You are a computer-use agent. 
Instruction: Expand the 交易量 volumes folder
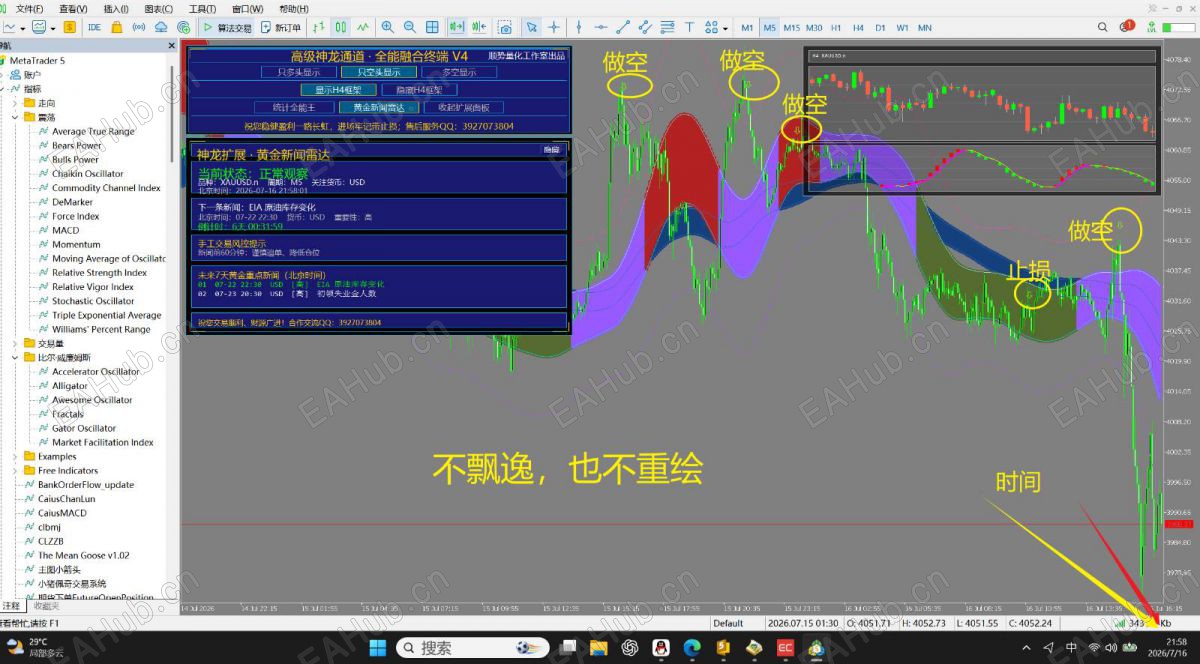pyautogui.click(x=15, y=343)
